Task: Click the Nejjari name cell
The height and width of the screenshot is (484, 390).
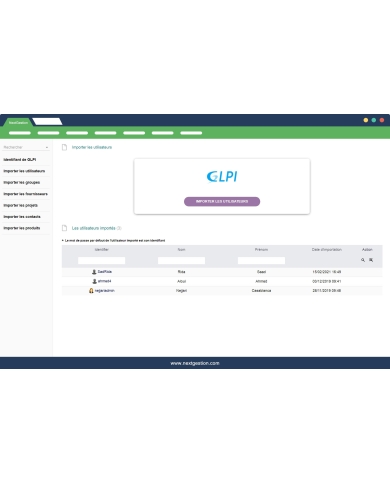Action: pos(181,291)
